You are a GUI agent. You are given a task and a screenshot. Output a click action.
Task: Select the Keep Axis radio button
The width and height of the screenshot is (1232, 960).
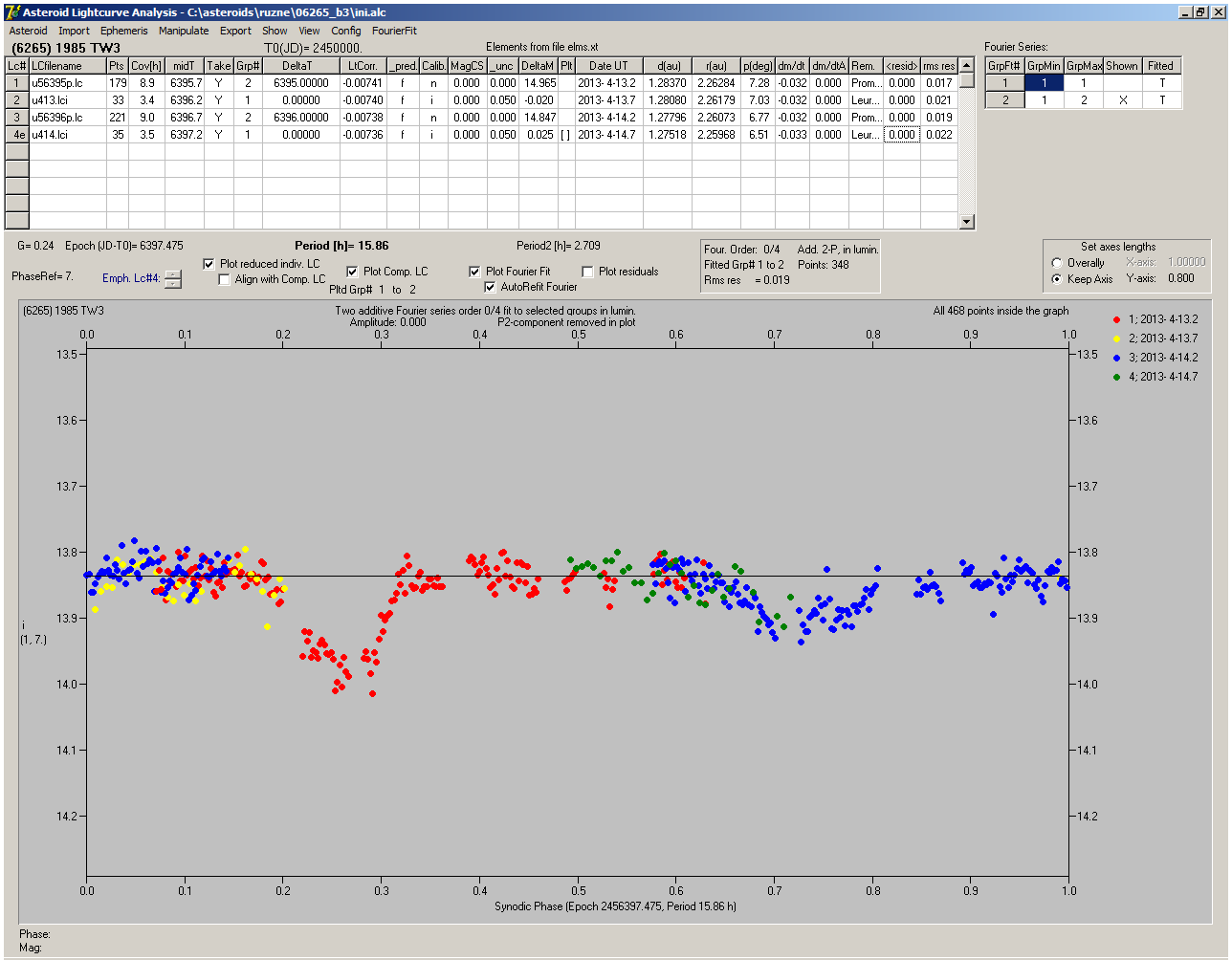coord(1056,279)
